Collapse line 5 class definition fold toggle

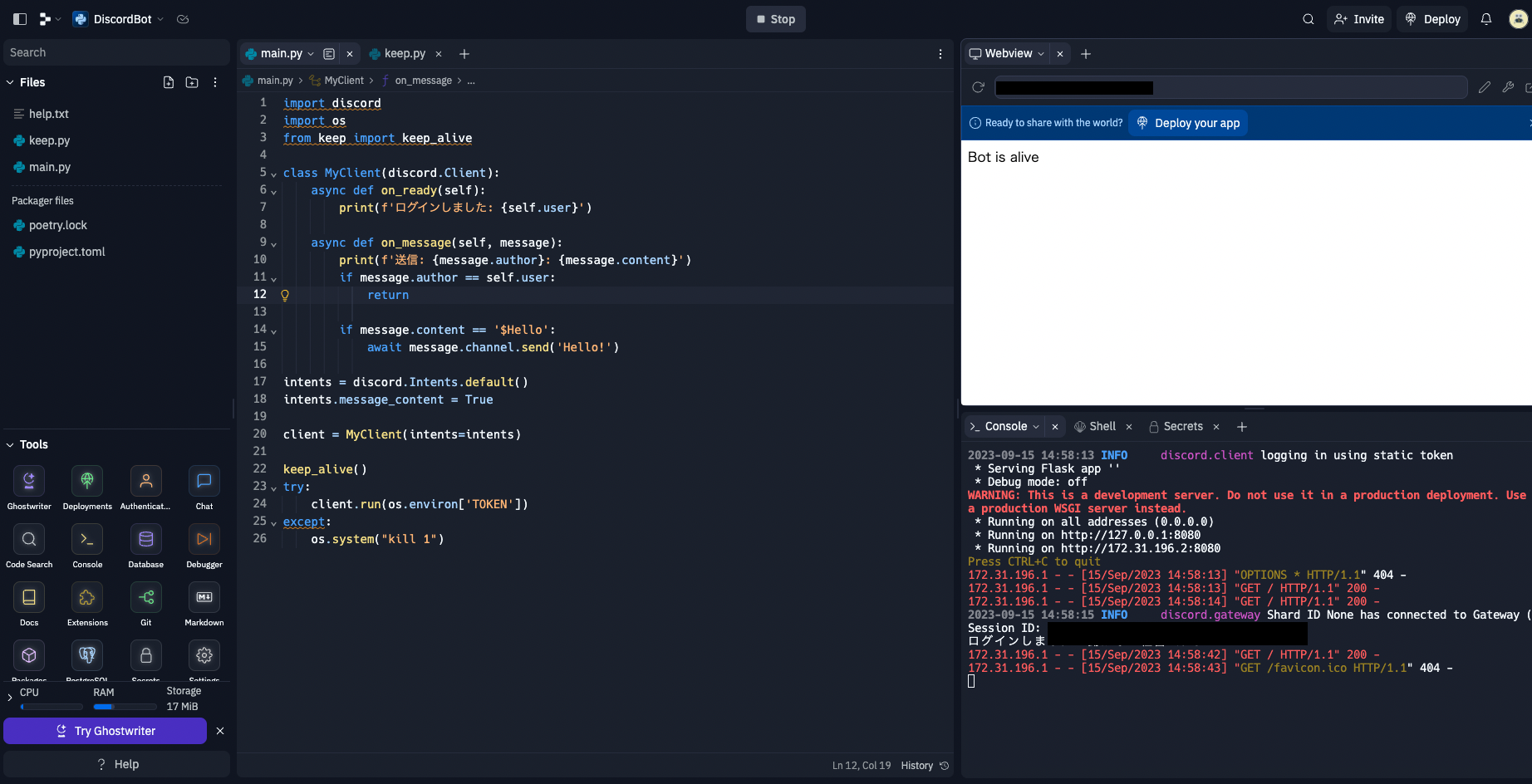pos(273,173)
